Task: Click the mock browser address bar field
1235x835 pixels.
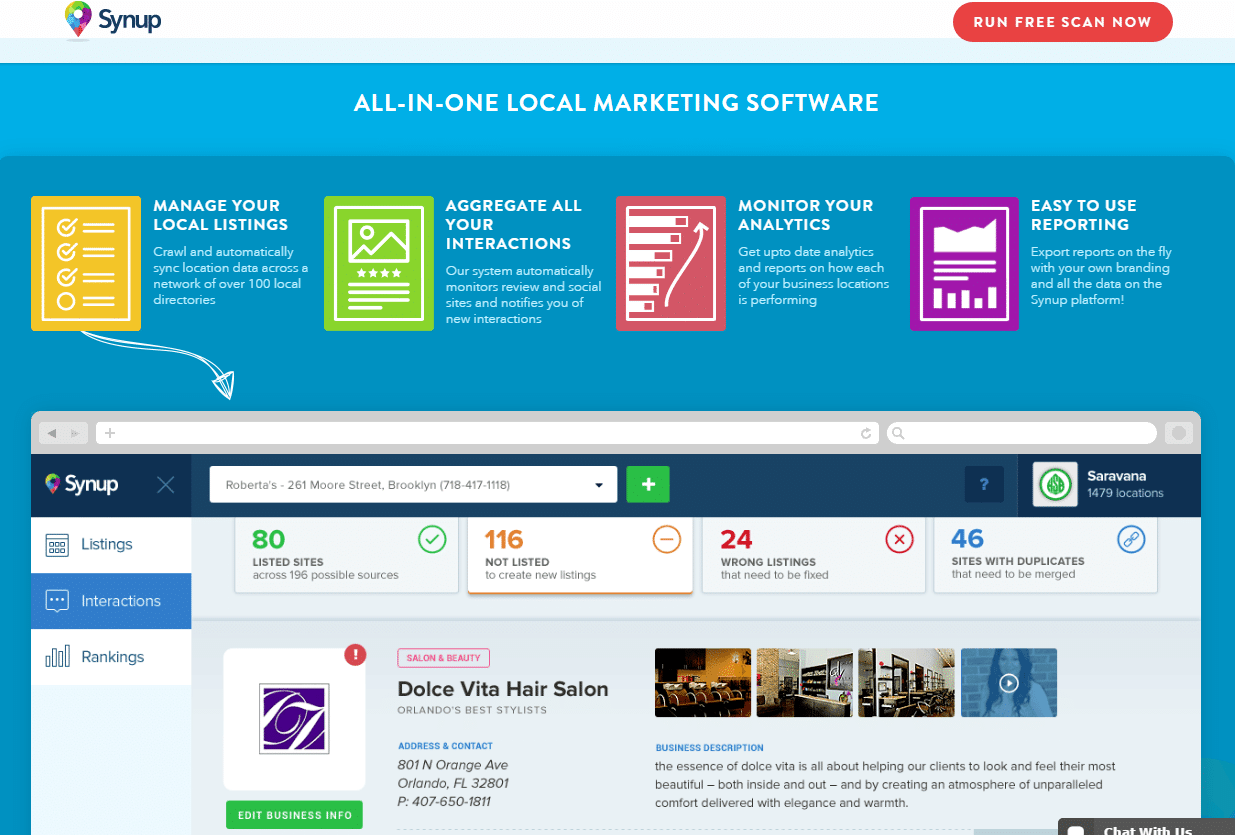Action: tap(488, 433)
